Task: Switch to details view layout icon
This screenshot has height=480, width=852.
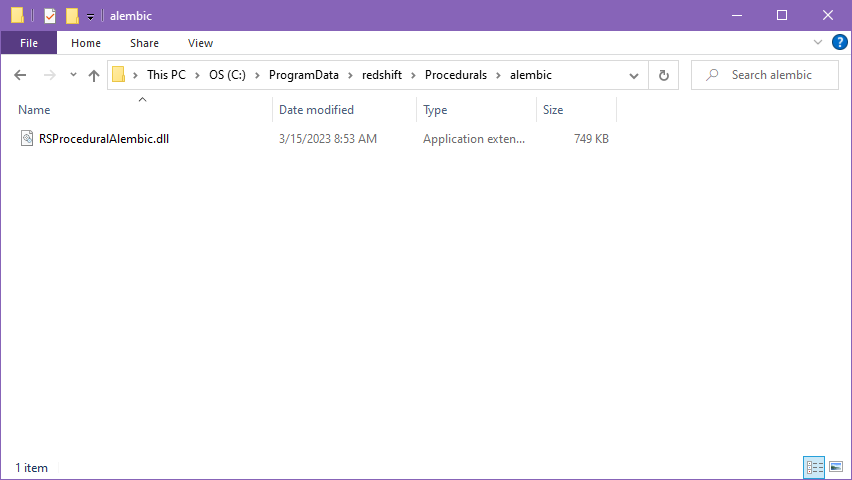Action: (814, 467)
